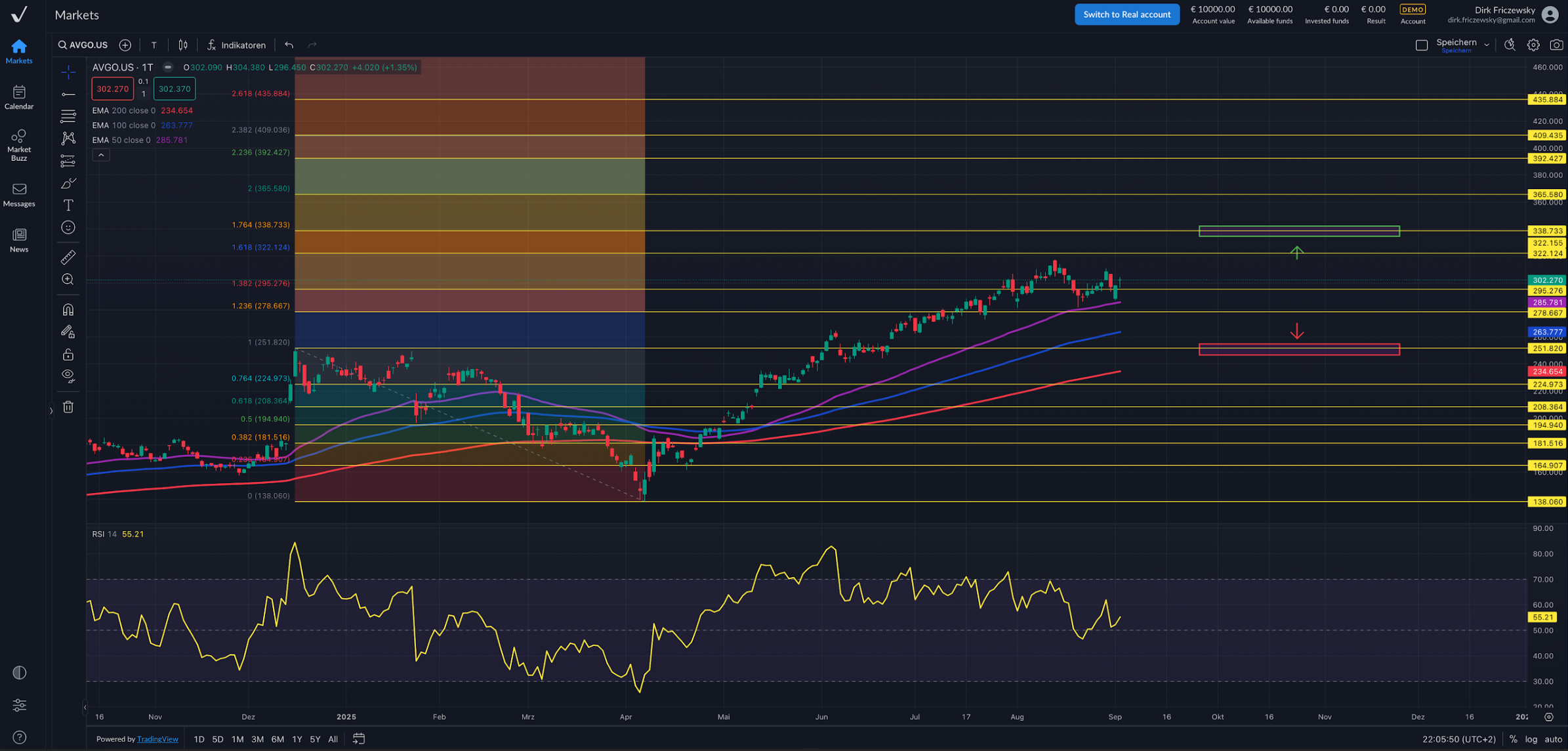Toggle log scale on price axis

click(x=1531, y=739)
